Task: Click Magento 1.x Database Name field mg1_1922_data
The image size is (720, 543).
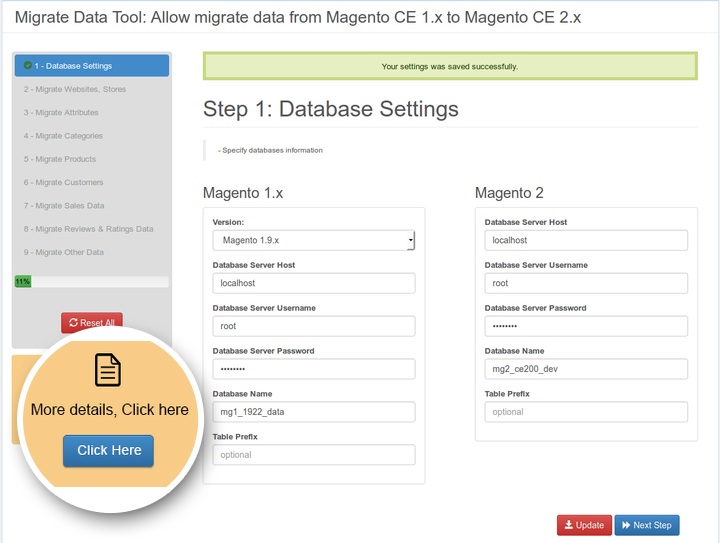Action: point(314,412)
